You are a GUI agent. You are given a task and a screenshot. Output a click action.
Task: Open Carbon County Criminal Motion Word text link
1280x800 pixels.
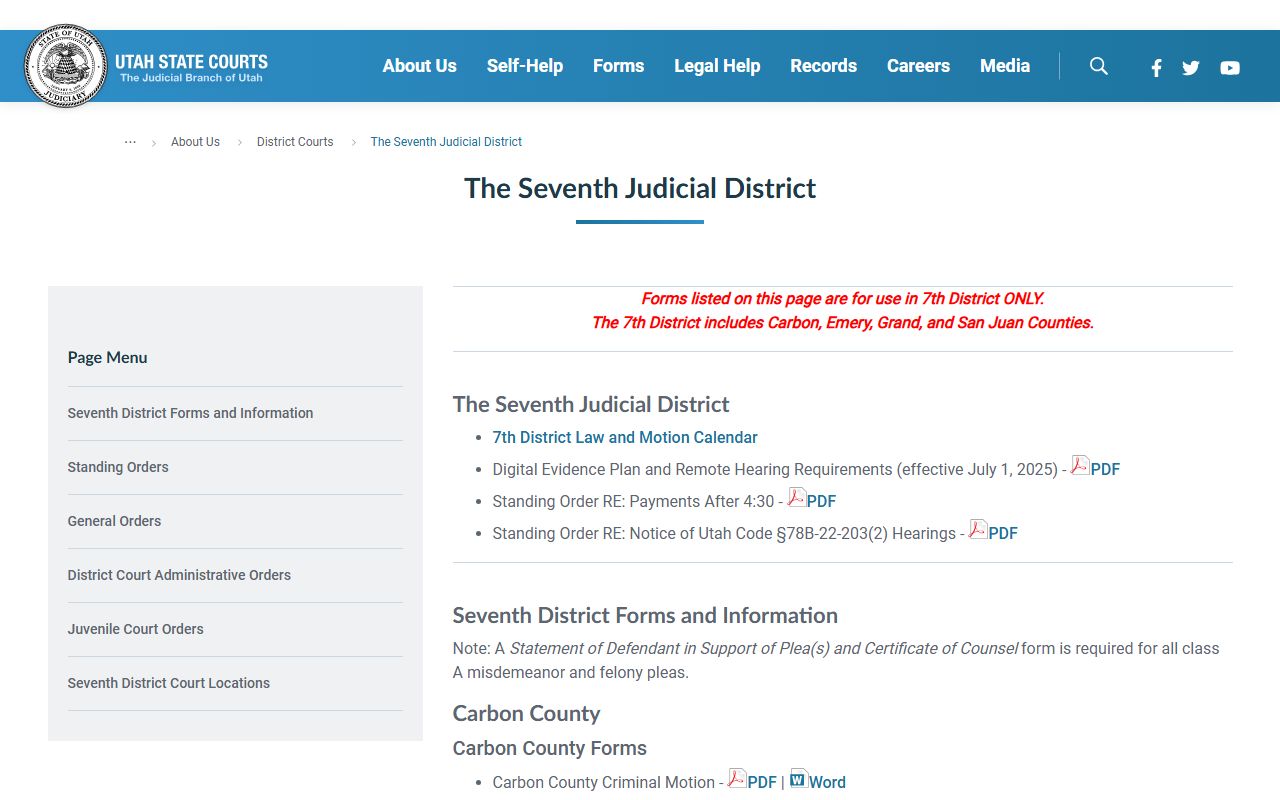point(827,782)
